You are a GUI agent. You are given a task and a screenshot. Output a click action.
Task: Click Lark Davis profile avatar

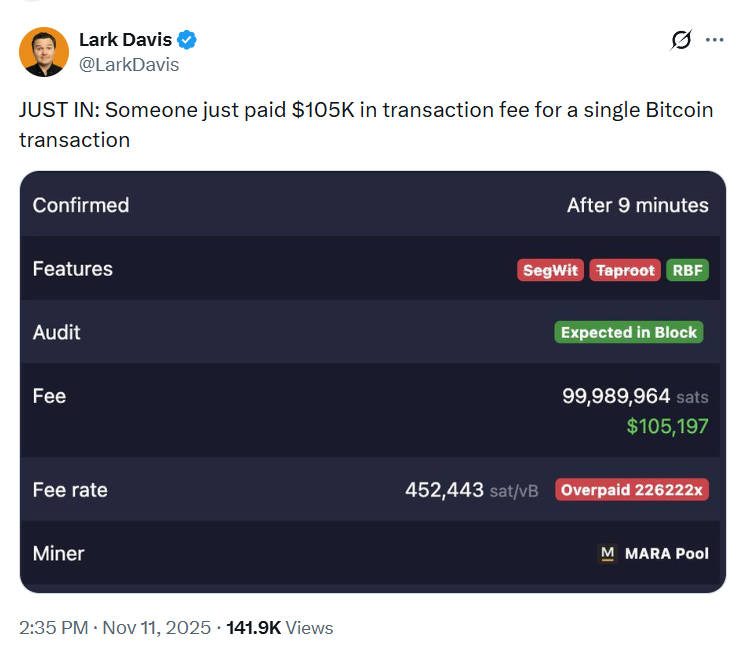click(44, 52)
